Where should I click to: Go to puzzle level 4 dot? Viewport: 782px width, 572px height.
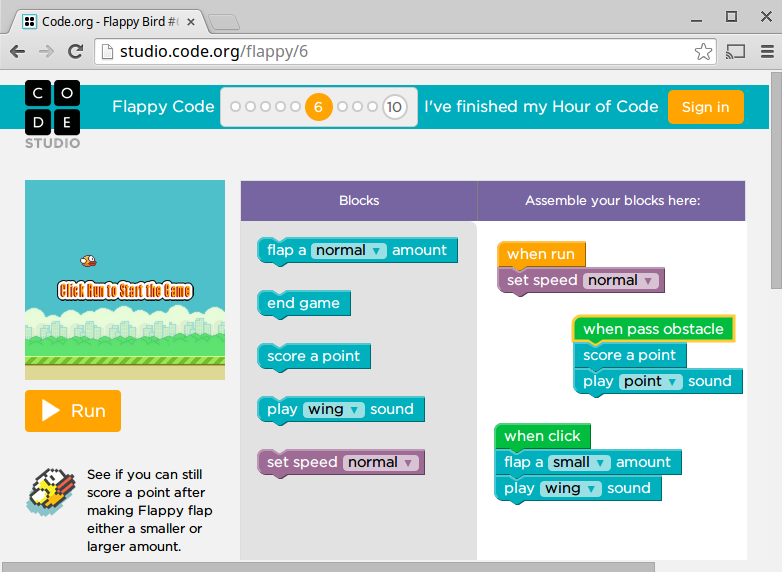click(x=281, y=106)
